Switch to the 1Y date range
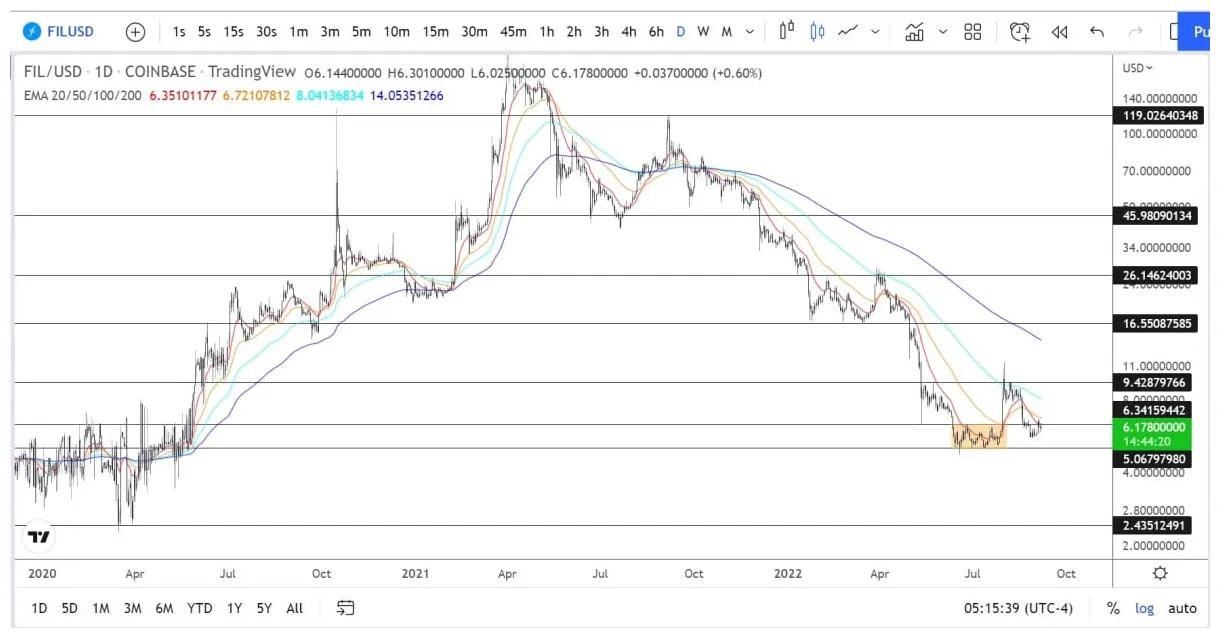This screenshot has width=1220, height=638. pyautogui.click(x=234, y=608)
